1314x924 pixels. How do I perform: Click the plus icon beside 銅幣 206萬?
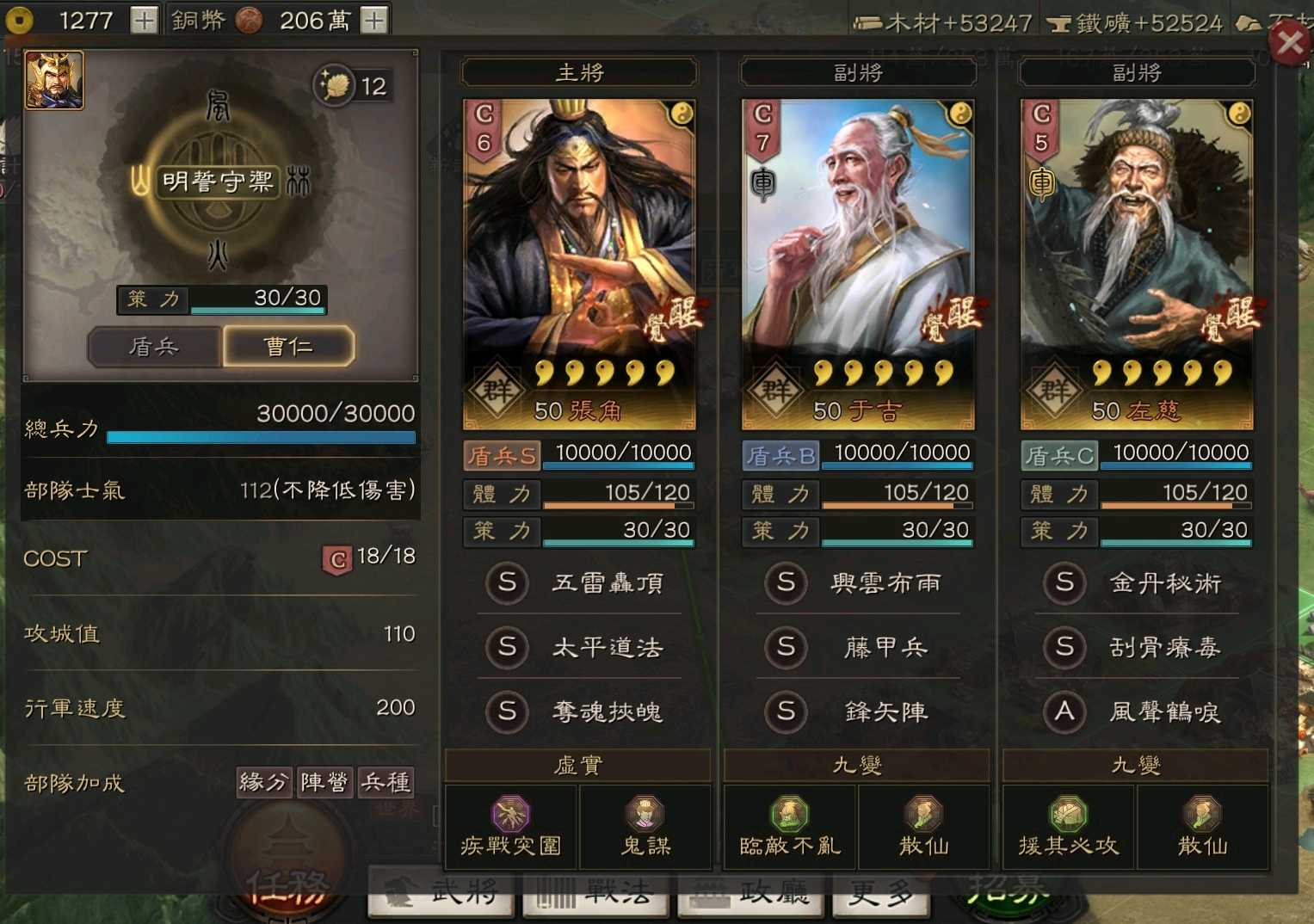pyautogui.click(x=373, y=20)
